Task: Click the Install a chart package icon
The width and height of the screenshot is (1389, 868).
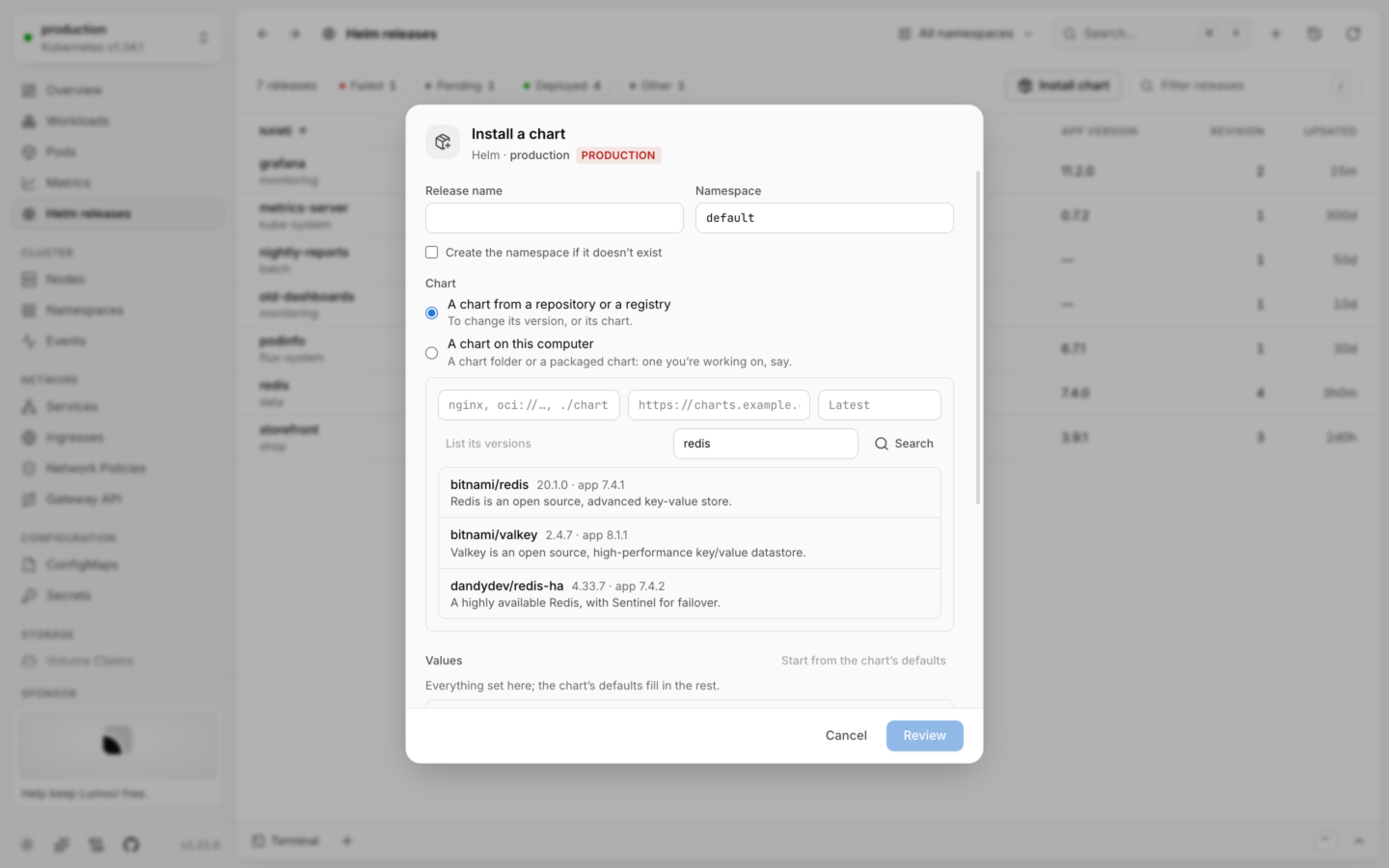Action: tap(443, 142)
